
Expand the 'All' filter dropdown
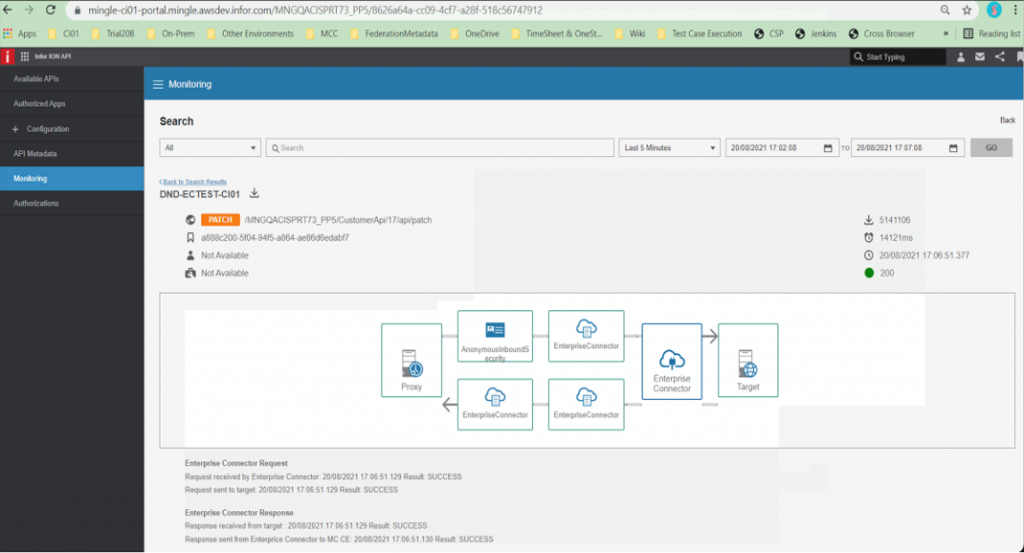[x=210, y=148]
